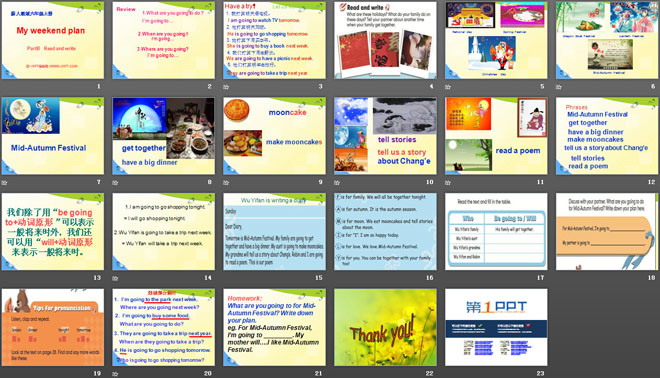Select slide 23 '第1PPT' thumbnail

pyautogui.click(x=496, y=327)
